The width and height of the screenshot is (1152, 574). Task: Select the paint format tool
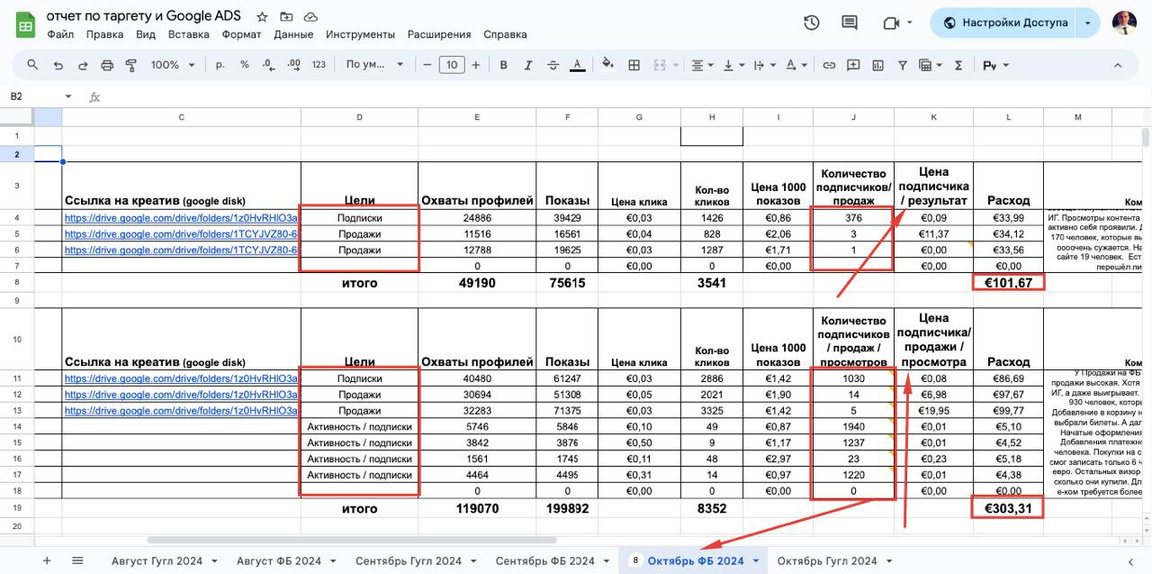(132, 65)
